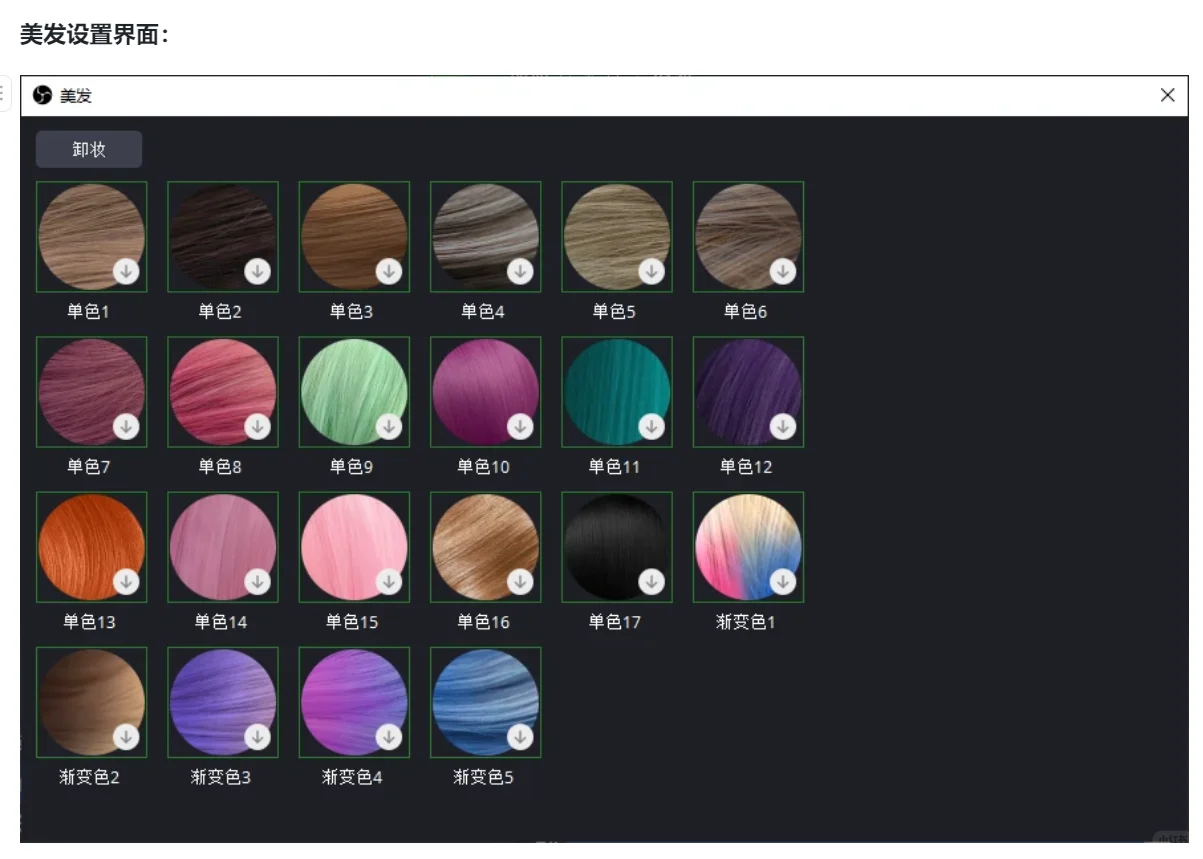This screenshot has height=859, width=1203.
Task: Pick the 单色8 hair thumbnail
Action: pyautogui.click(x=223, y=392)
